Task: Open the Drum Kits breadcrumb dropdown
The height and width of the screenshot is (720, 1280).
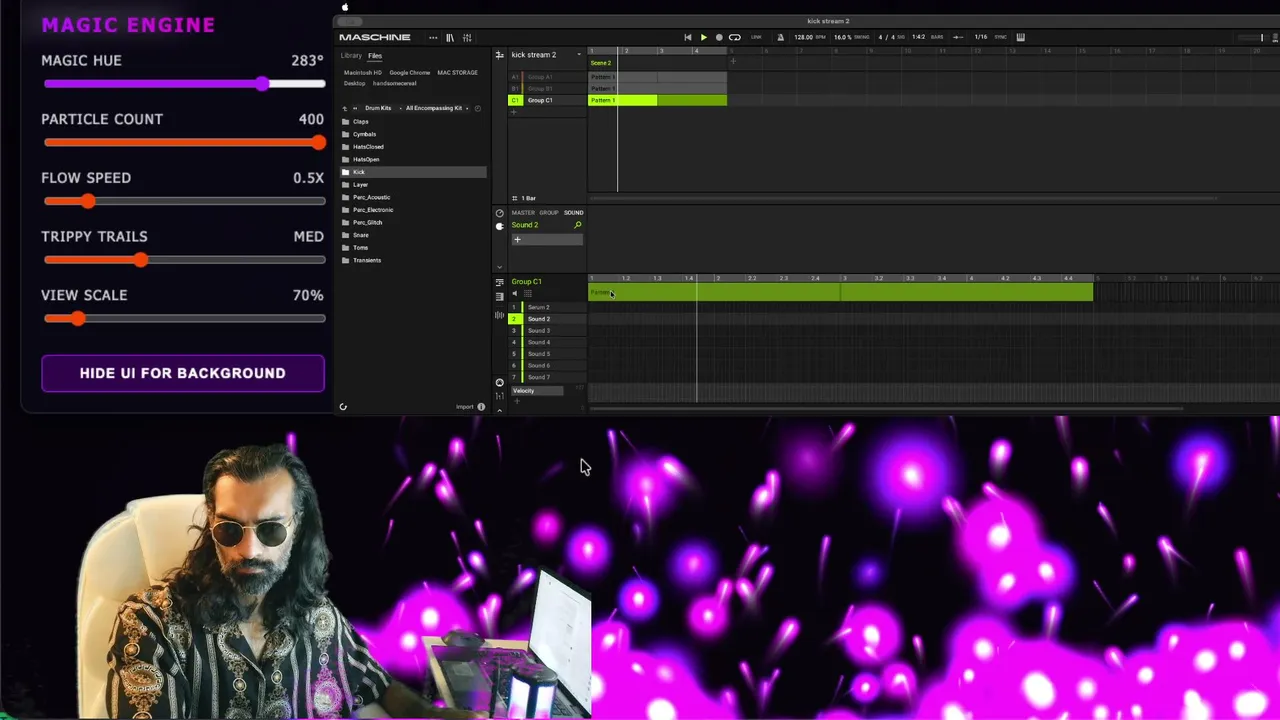Action: pyautogui.click(x=378, y=108)
